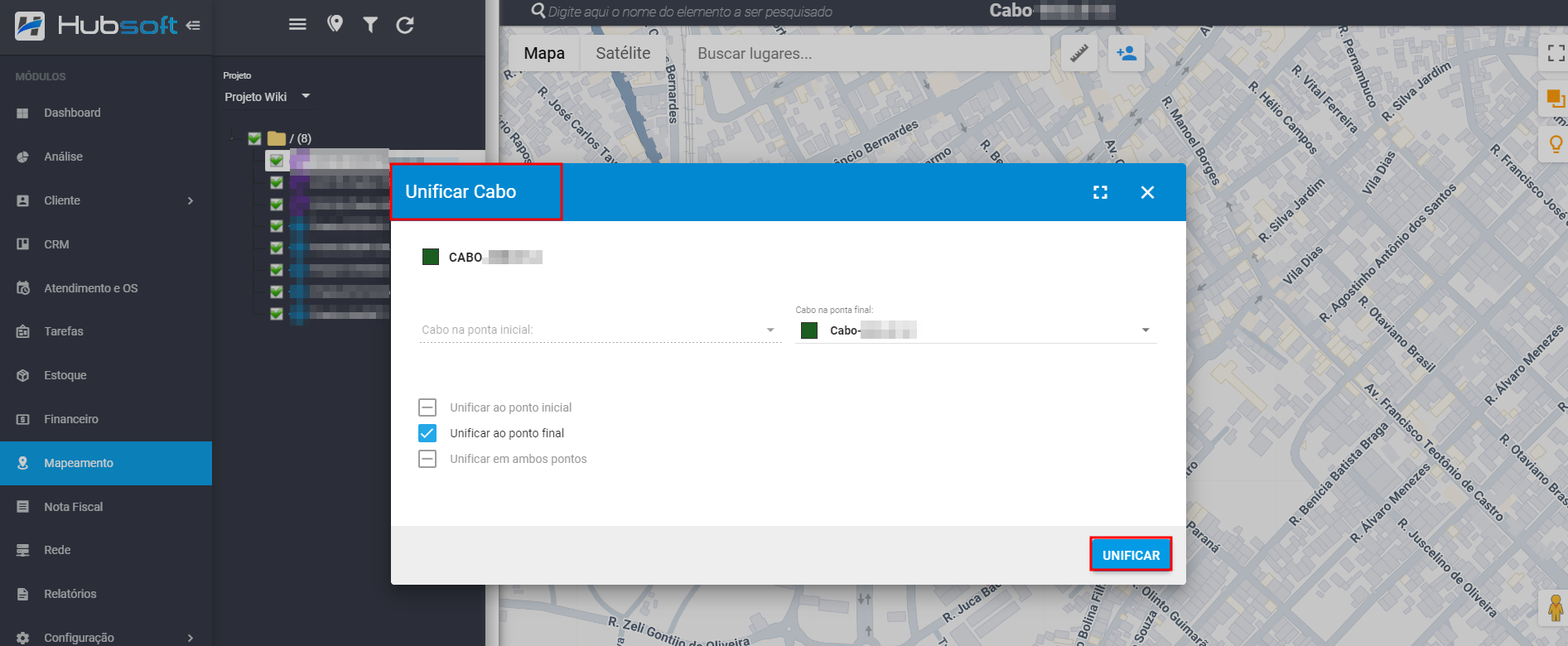Uncheck Unificar ao ponto final
Image resolution: width=1568 pixels, height=646 pixels.
click(x=427, y=433)
